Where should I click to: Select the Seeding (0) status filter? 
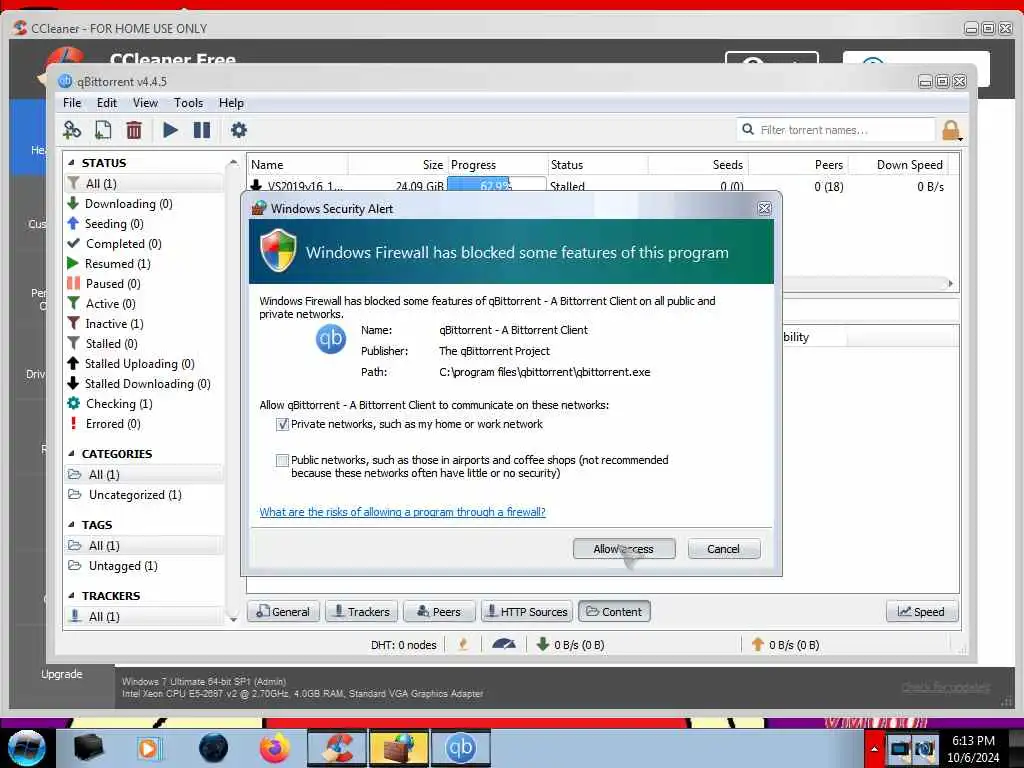tap(114, 224)
